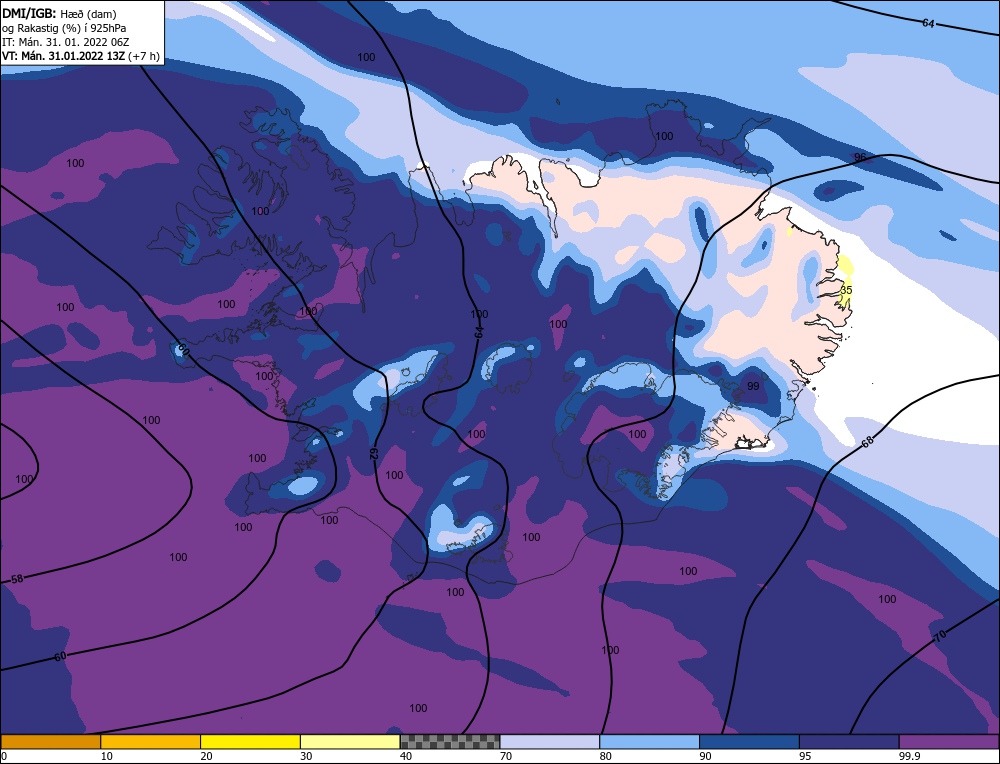The width and height of the screenshot is (1000, 764).
Task: Click the pale yellow 30–40 legend swatch
Action: (350, 742)
